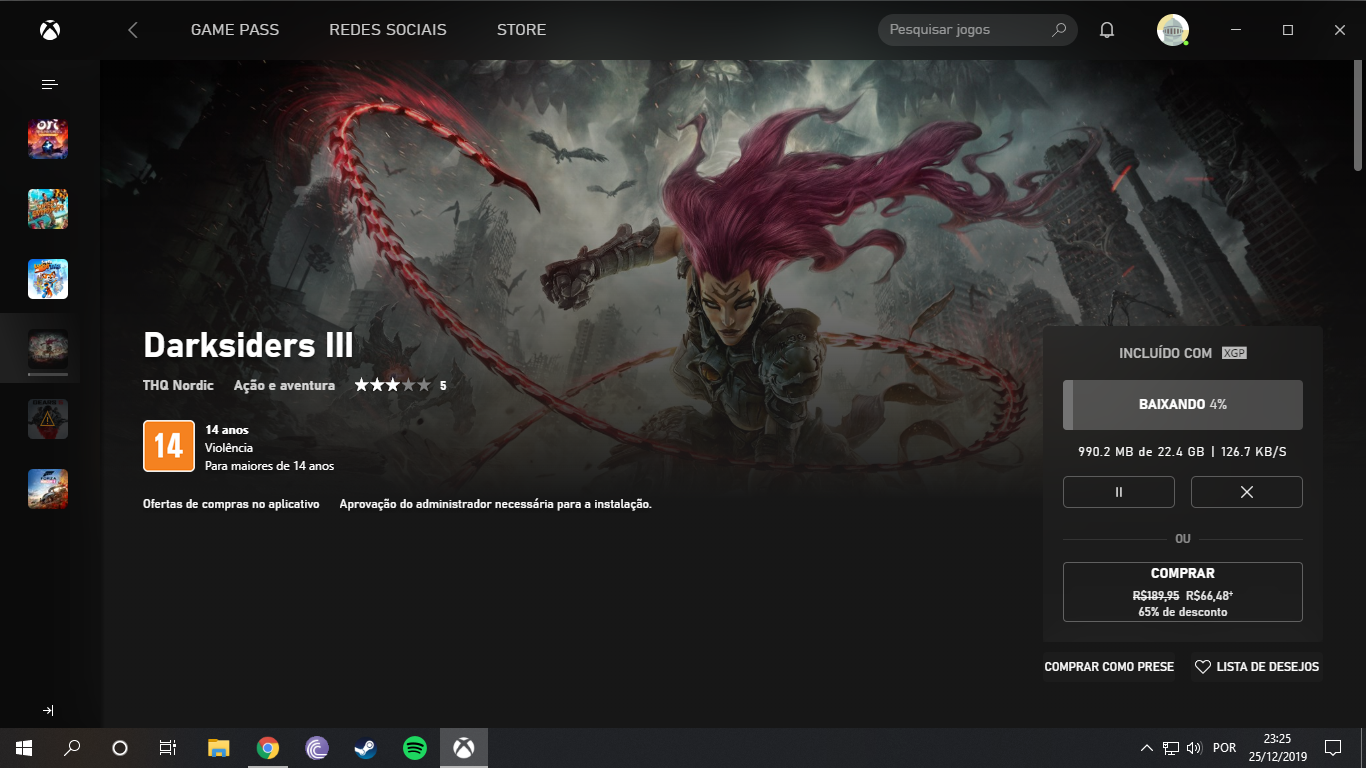The width and height of the screenshot is (1366, 768).
Task: Open the profile avatar menu
Action: click(1172, 30)
